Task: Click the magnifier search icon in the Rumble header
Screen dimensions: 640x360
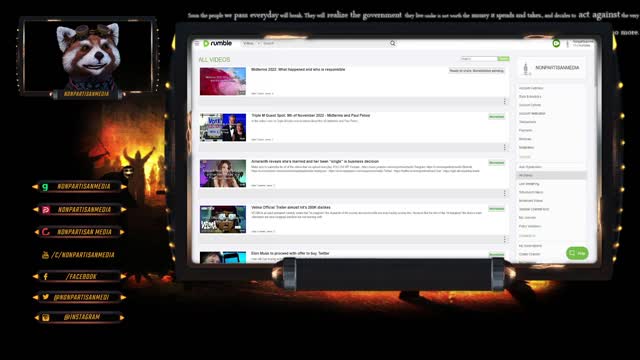Action: point(393,43)
